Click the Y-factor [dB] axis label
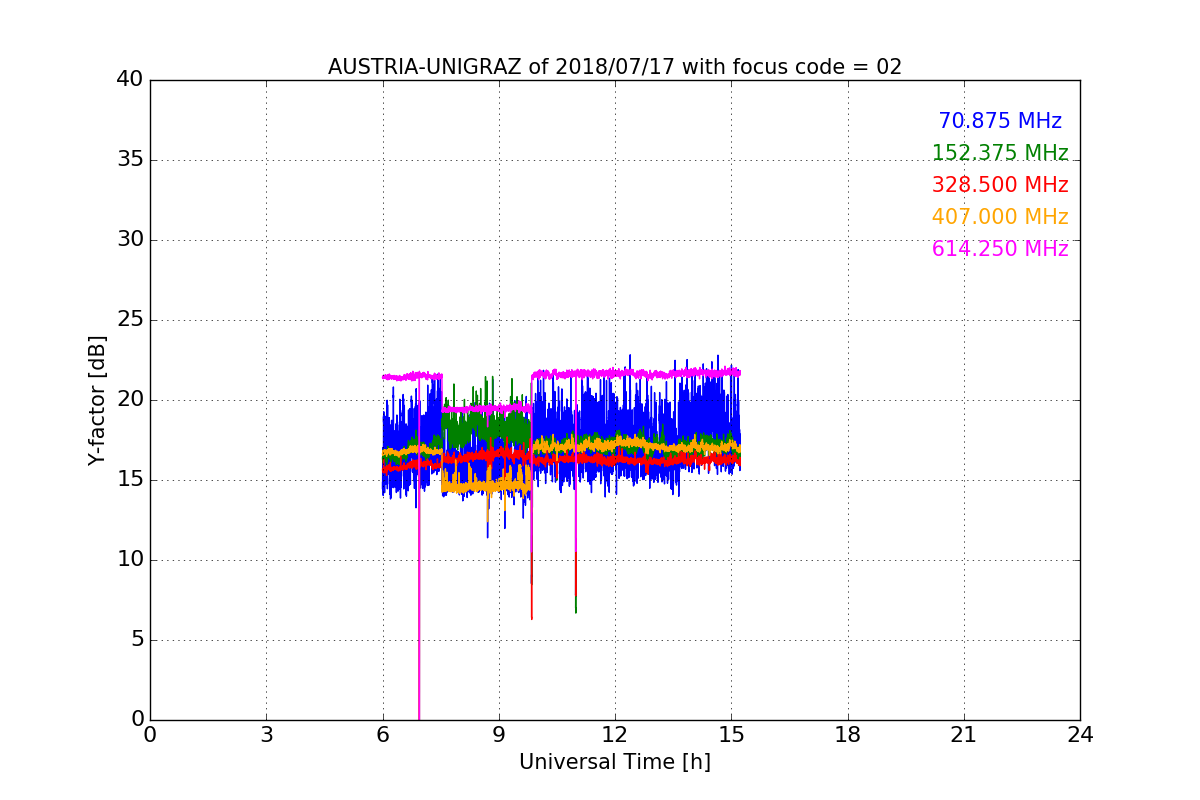Screen dimensions: 1200x800 97,400
